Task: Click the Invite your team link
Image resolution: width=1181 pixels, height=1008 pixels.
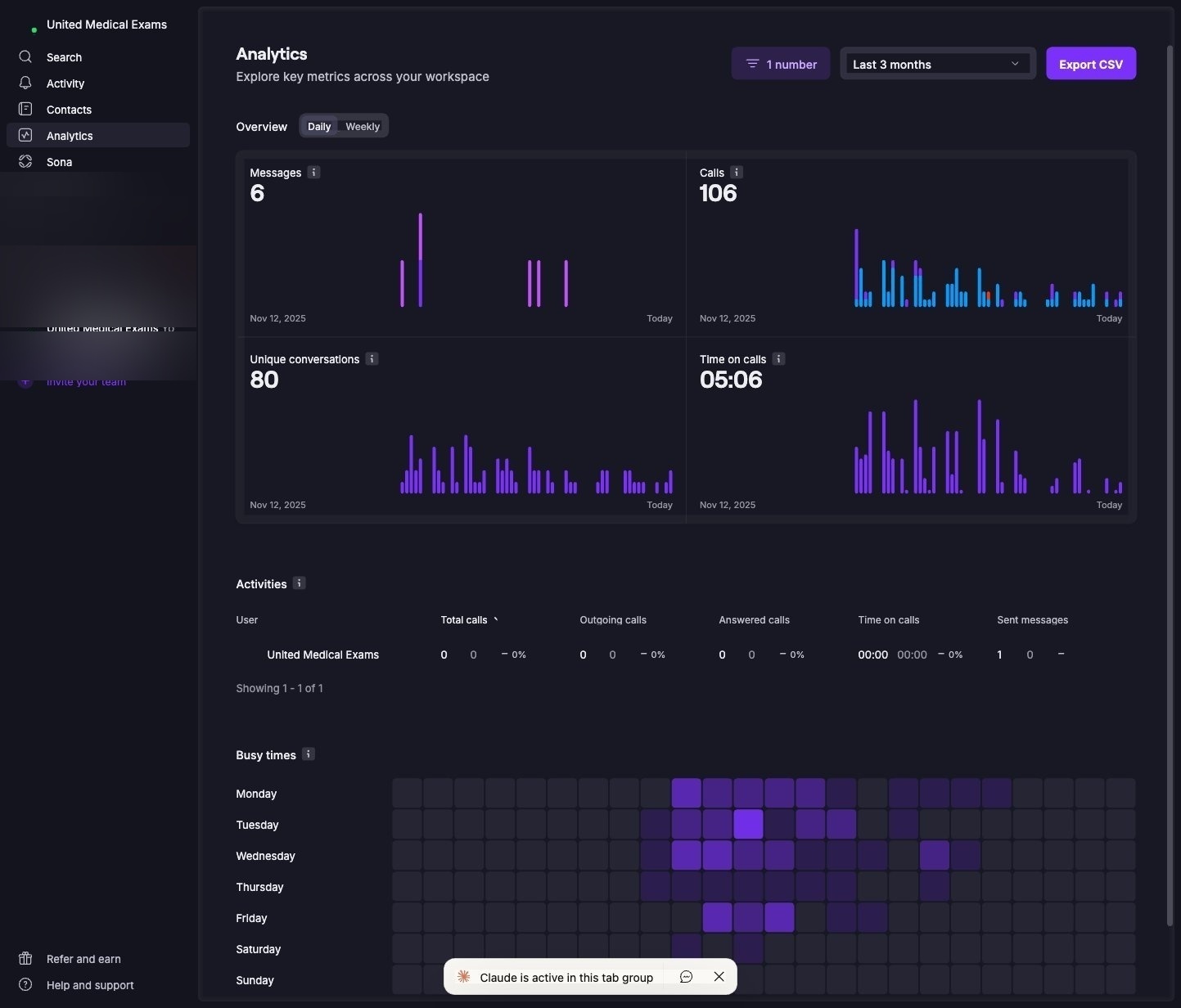Action: [x=86, y=381]
